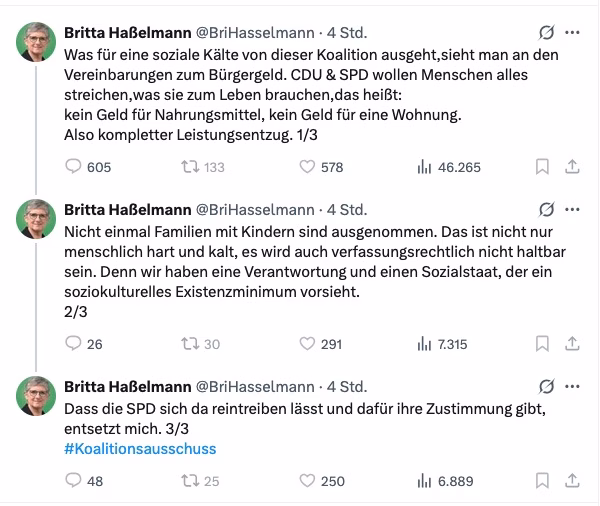
Task: Share the first tweet marked 1/3
Action: click(x=572, y=167)
